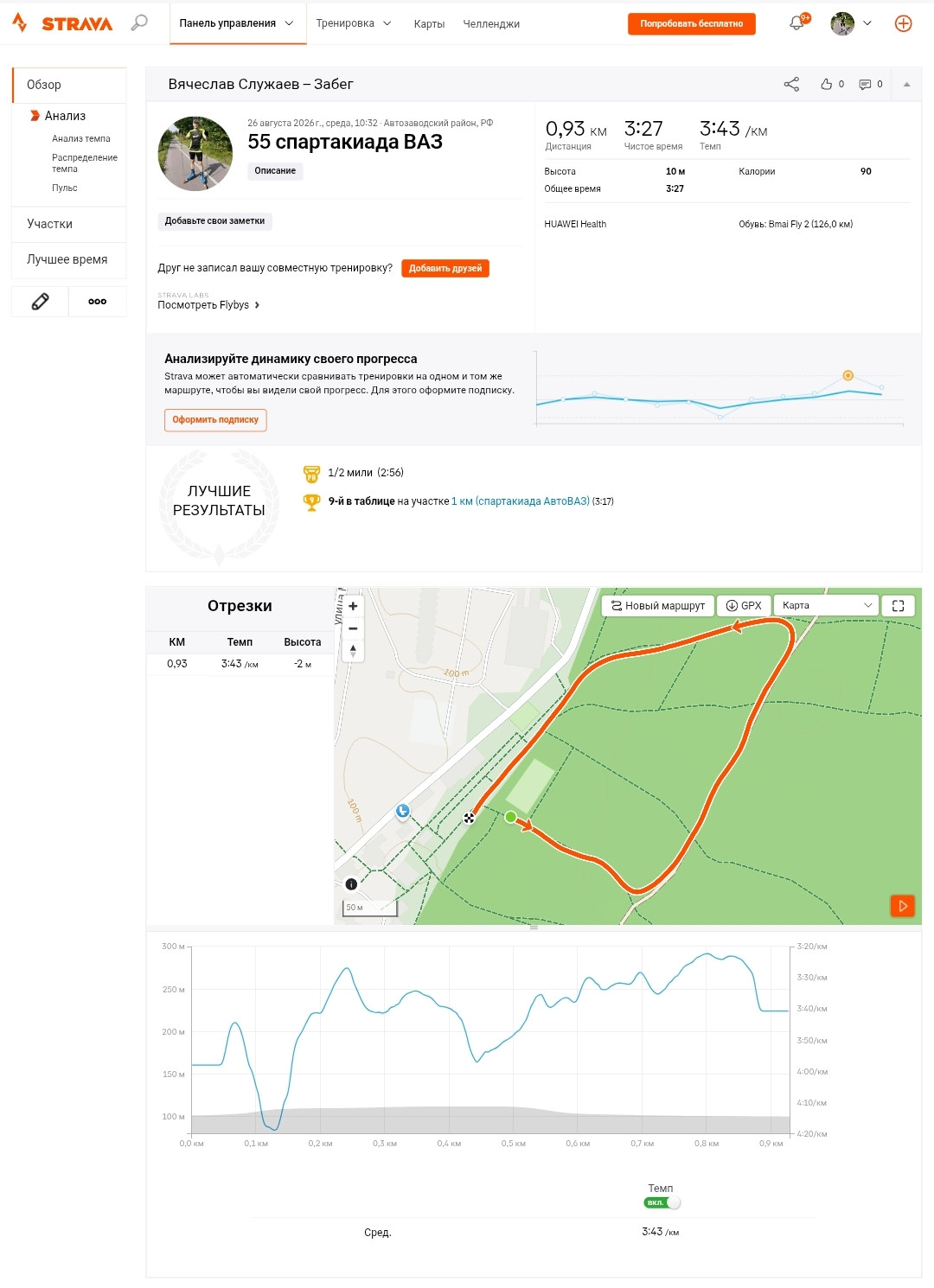Open the Челленджи menu item

(491, 24)
